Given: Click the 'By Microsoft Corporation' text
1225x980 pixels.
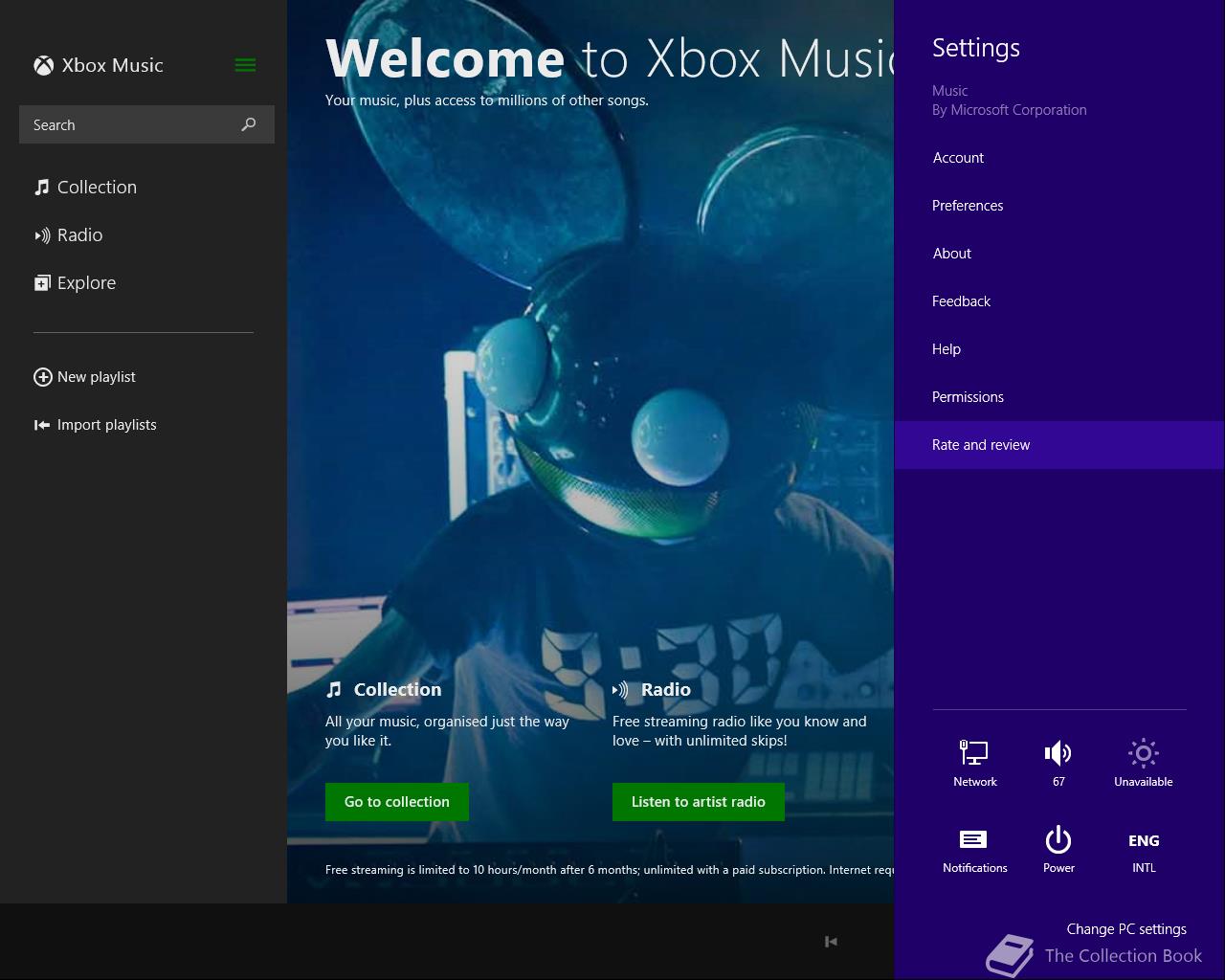Looking at the screenshot, I should (1010, 110).
